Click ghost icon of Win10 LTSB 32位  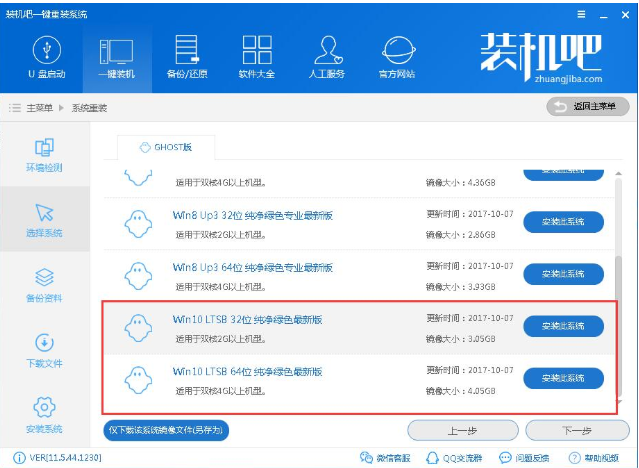click(x=138, y=328)
